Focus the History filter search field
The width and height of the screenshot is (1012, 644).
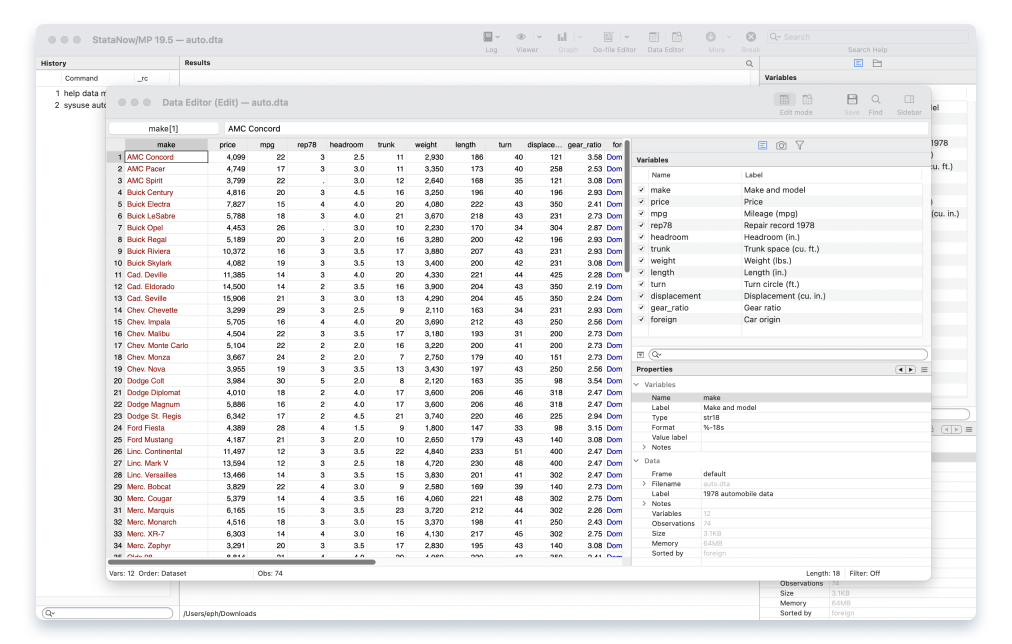click(107, 613)
